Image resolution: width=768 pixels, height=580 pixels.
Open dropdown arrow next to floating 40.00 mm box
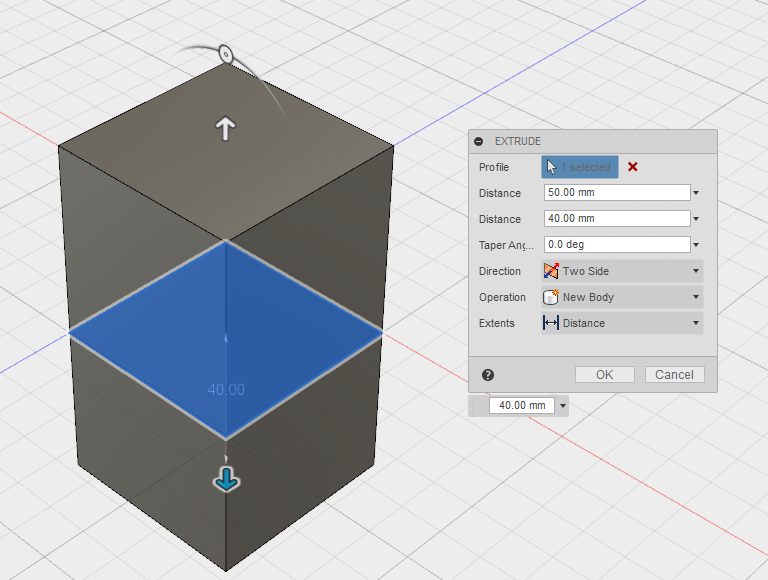[563, 406]
